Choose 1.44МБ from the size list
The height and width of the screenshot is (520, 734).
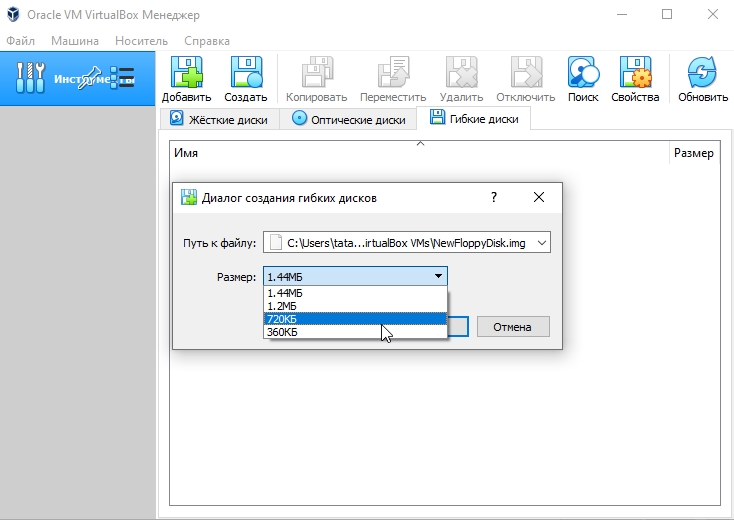(355, 293)
